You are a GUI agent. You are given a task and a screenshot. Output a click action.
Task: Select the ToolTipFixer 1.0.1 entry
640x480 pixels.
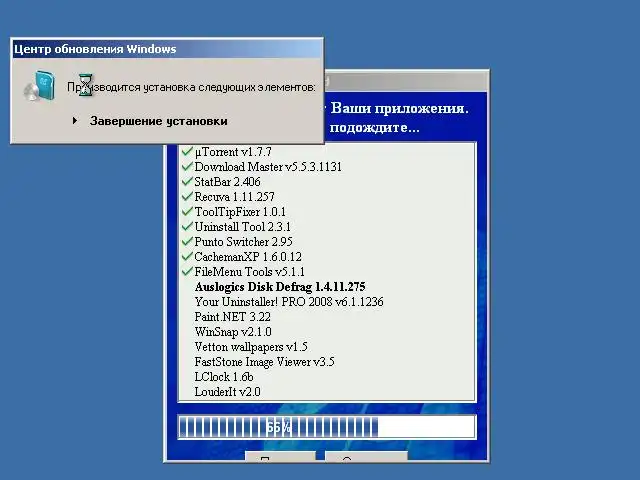240,212
